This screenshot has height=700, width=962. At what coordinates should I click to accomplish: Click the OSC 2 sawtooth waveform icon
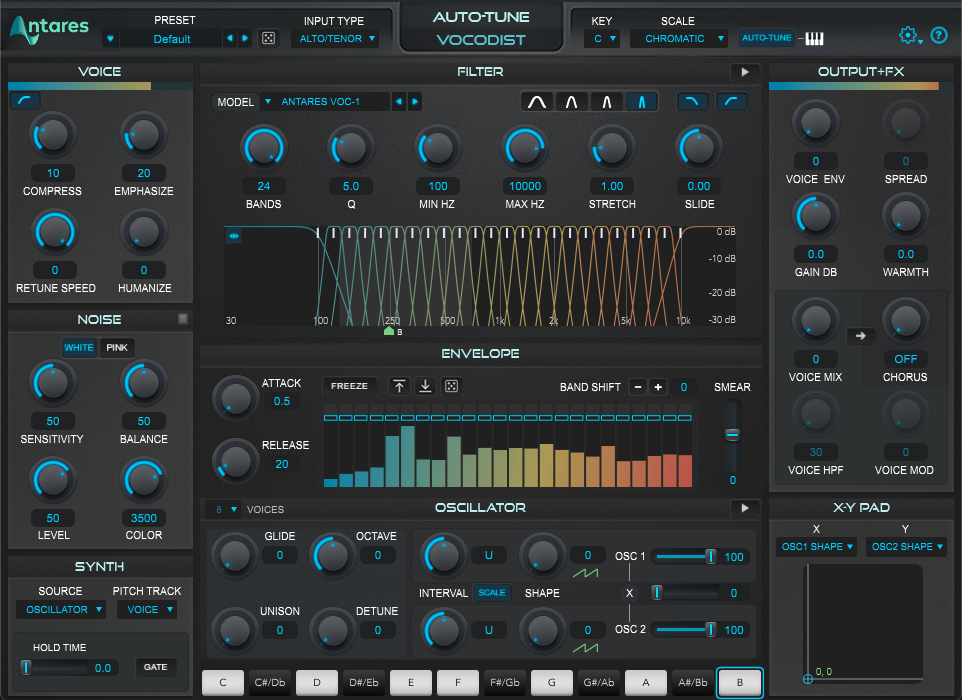click(x=585, y=648)
